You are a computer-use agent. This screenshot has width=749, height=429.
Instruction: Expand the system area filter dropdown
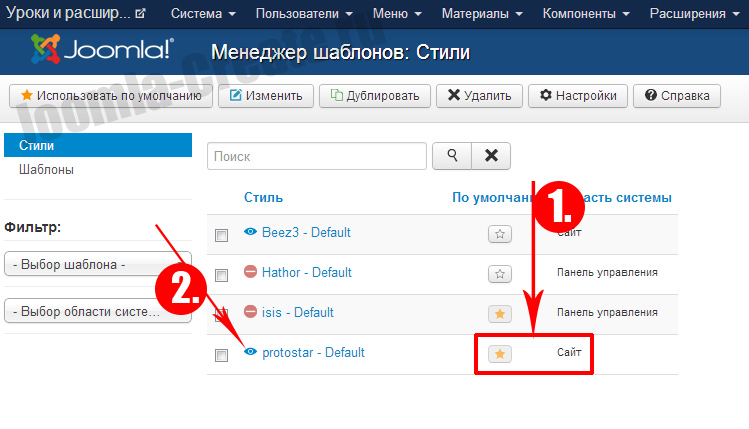(97, 311)
